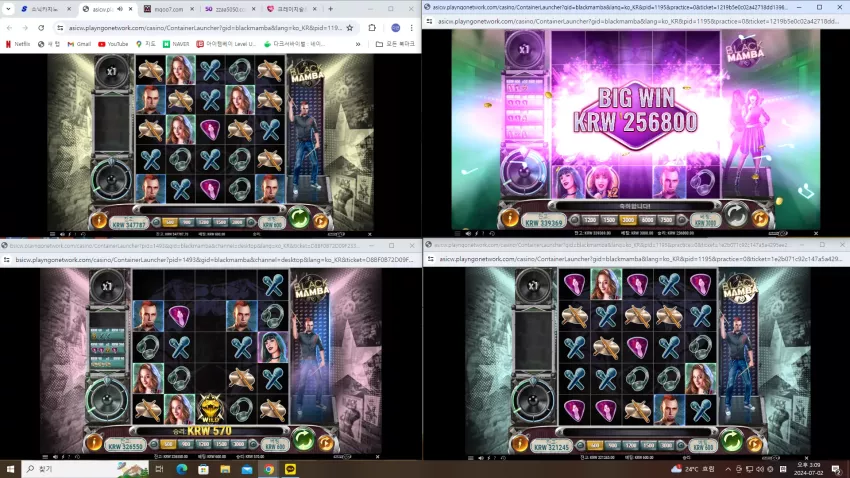Viewport: 850px width, 478px height.
Task: Open the YouTube bookmark
Action: pyautogui.click(x=113, y=44)
